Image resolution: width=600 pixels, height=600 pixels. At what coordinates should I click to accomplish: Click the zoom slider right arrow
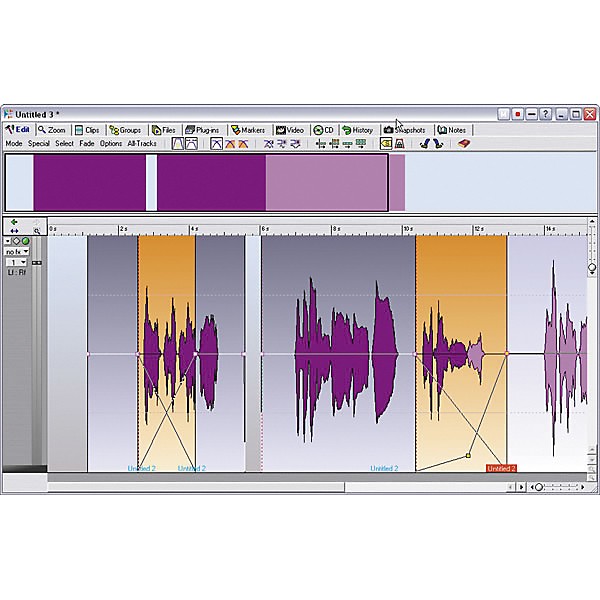coord(583,487)
